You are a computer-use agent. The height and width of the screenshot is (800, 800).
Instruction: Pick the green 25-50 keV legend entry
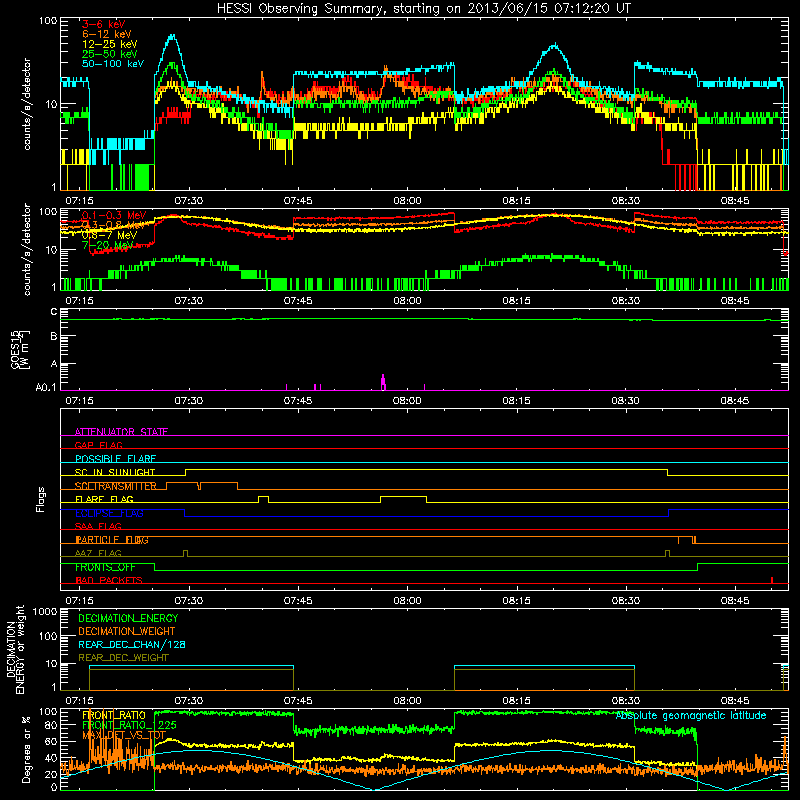click(x=109, y=54)
